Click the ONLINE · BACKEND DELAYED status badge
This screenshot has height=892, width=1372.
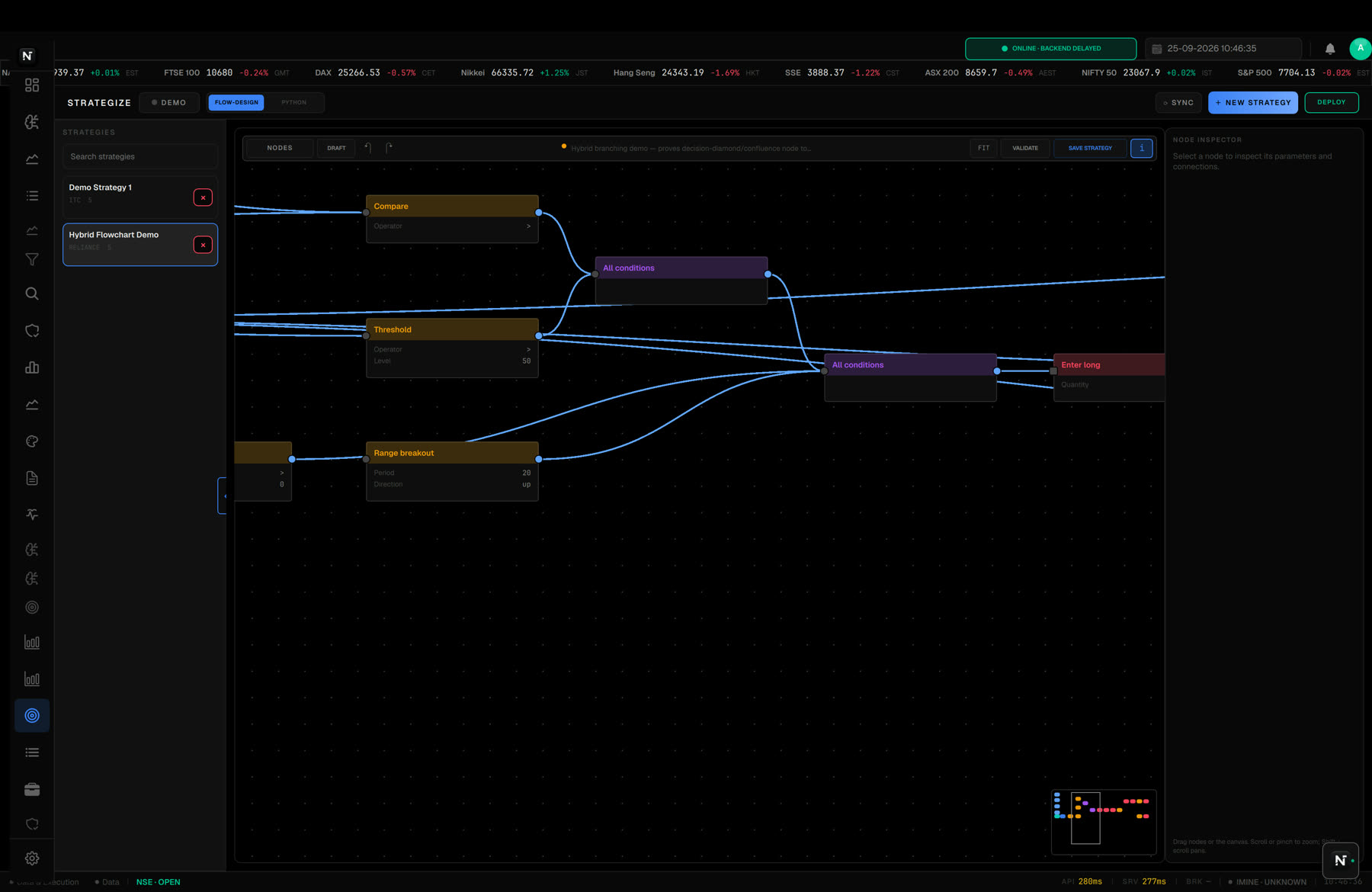[1050, 49]
